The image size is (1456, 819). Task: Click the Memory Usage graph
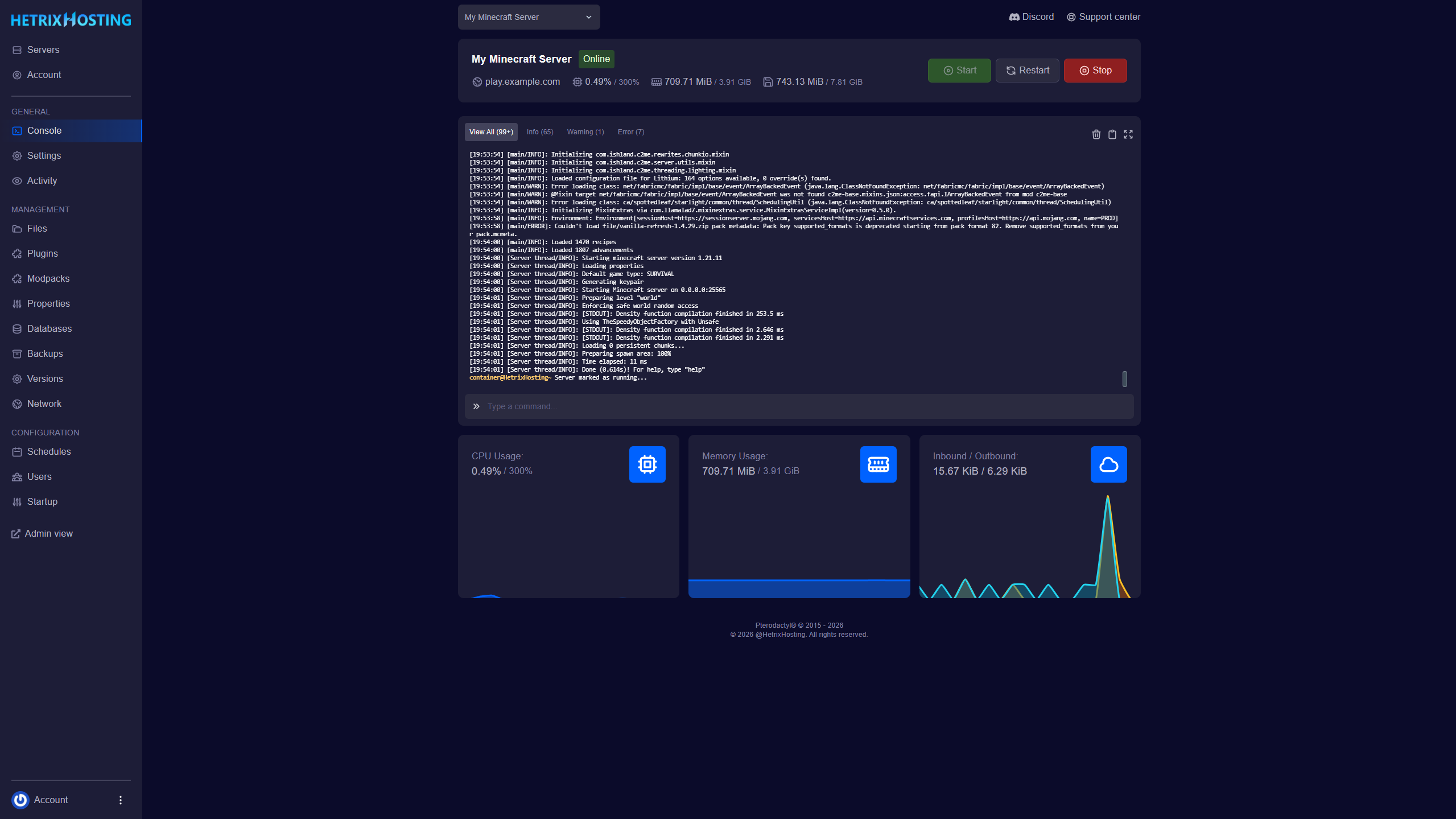coord(799,545)
